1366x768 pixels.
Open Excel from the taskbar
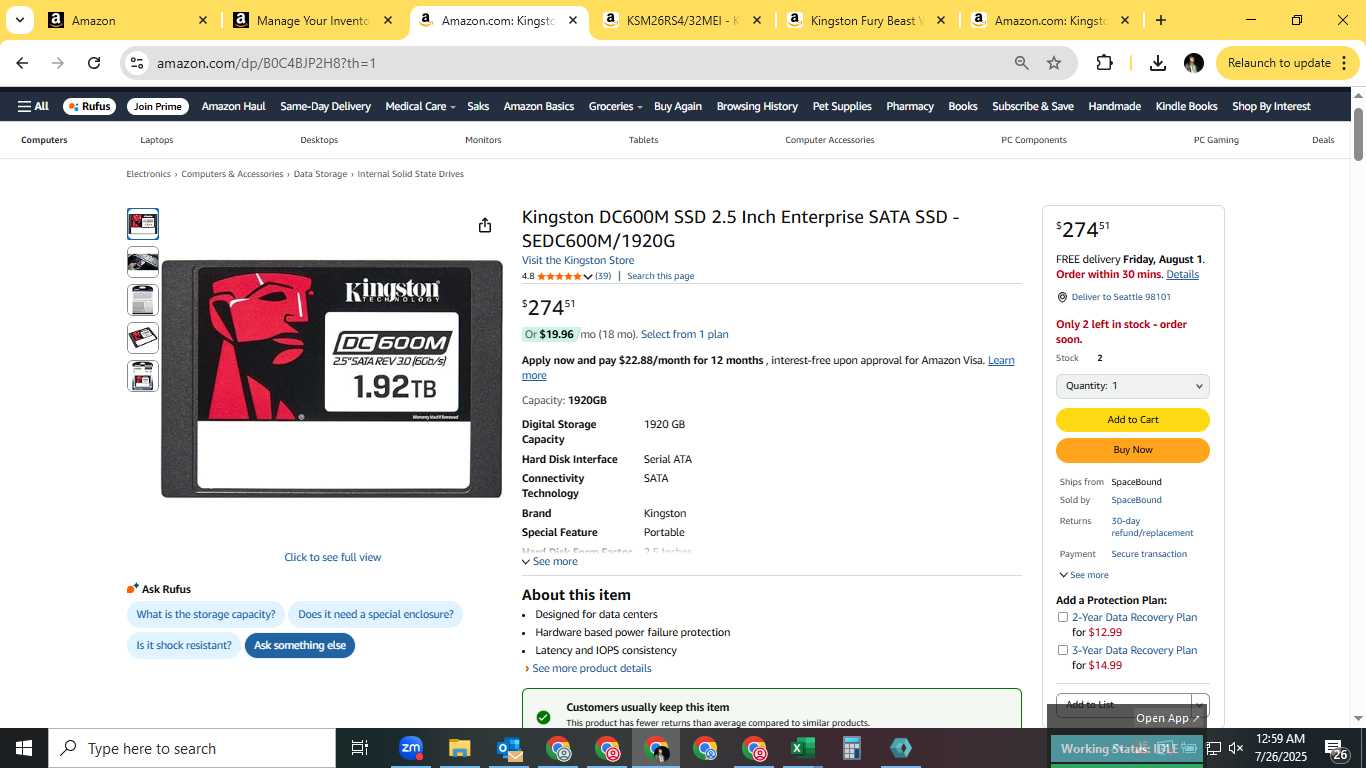point(803,748)
